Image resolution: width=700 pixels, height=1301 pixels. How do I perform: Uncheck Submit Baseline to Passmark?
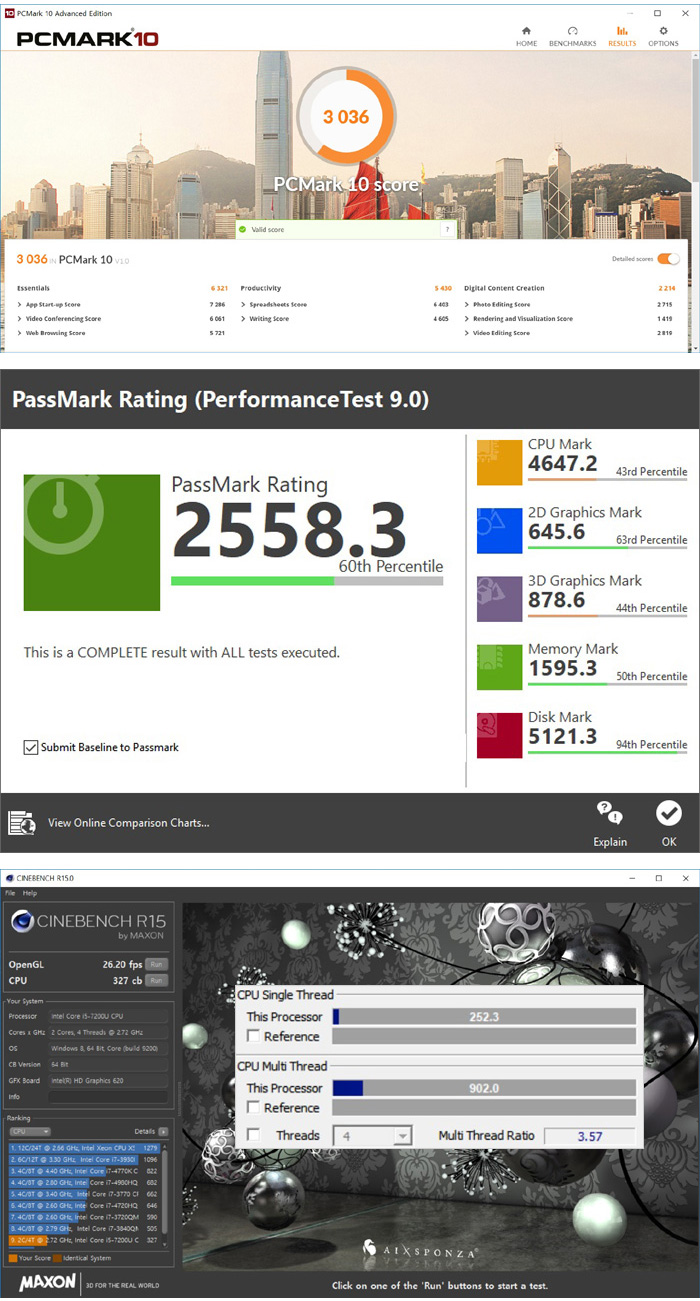coord(31,747)
